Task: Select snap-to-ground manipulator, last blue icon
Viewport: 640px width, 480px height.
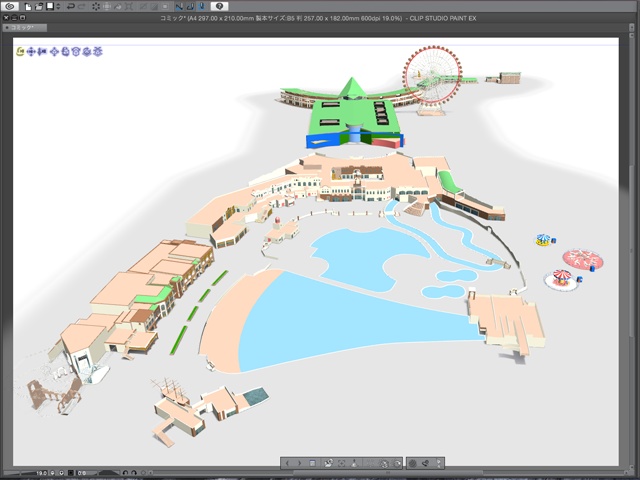Action: point(97,51)
